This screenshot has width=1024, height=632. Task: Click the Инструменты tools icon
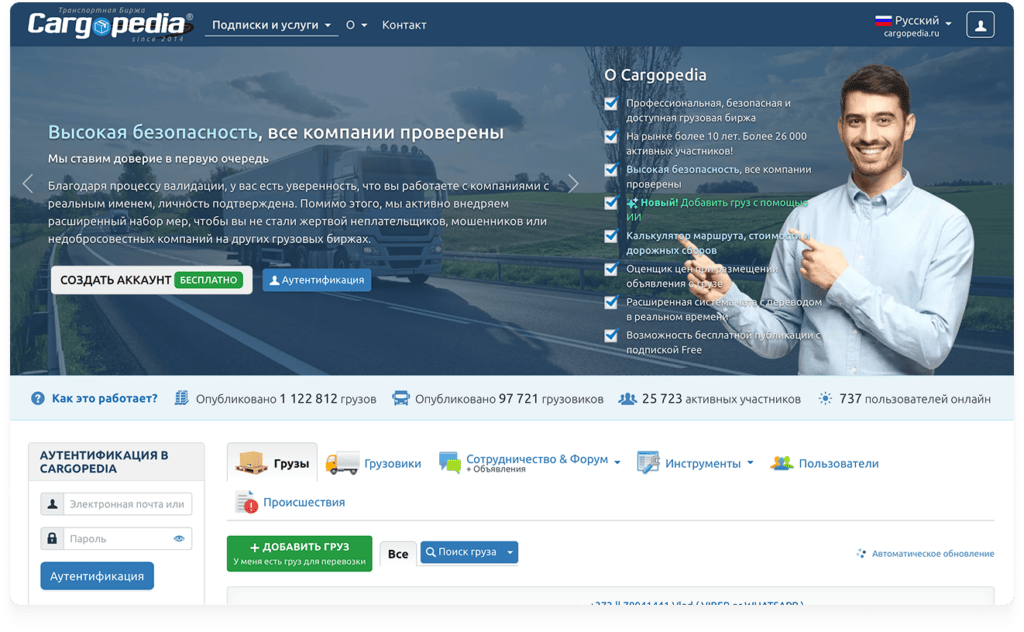click(650, 463)
